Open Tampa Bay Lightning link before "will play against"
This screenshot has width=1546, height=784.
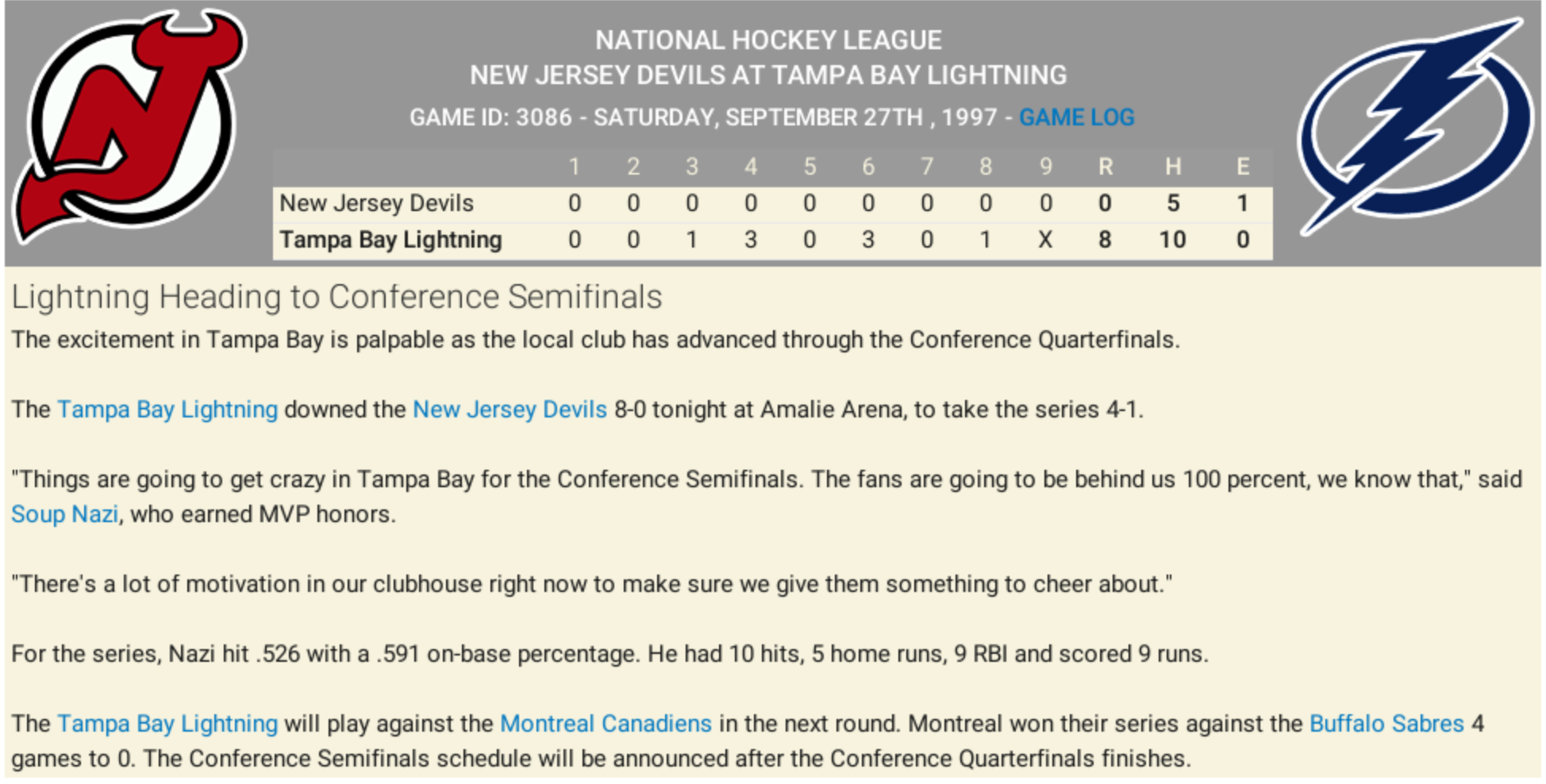point(167,724)
